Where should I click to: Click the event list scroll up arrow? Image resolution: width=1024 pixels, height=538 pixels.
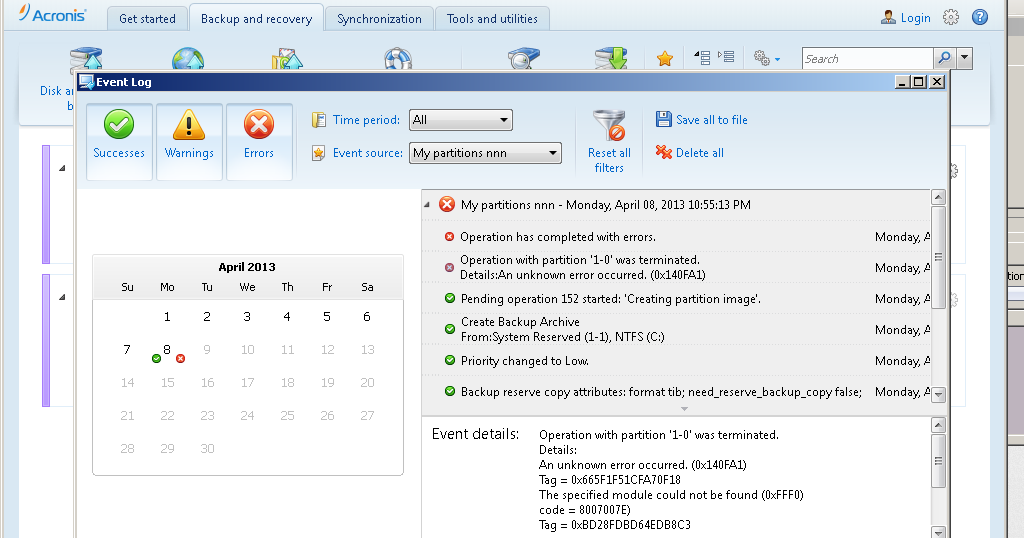(x=938, y=198)
